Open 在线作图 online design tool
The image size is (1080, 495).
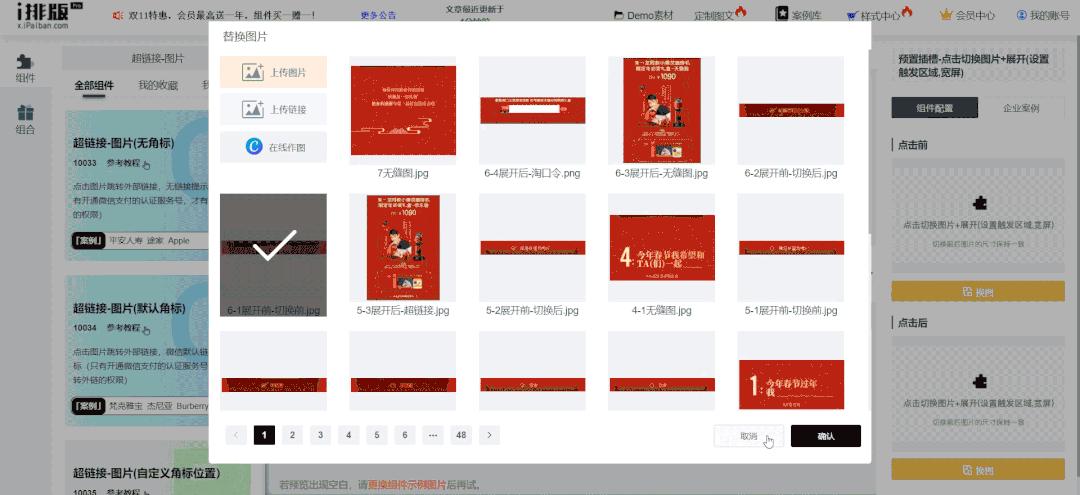[x=273, y=147]
